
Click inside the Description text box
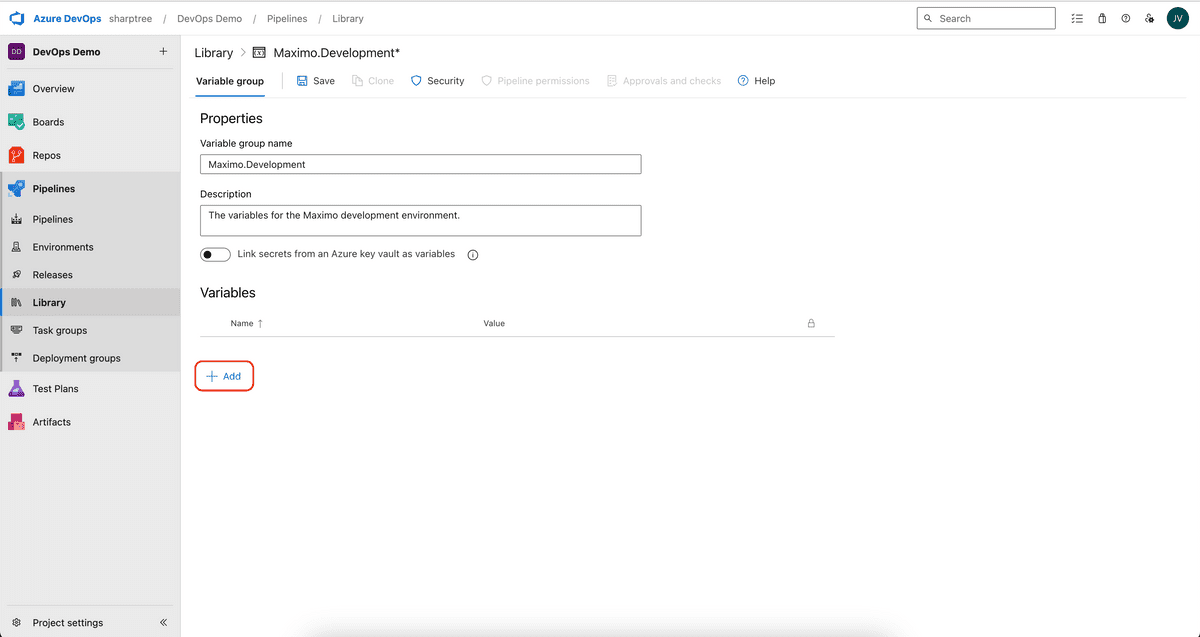[420, 219]
